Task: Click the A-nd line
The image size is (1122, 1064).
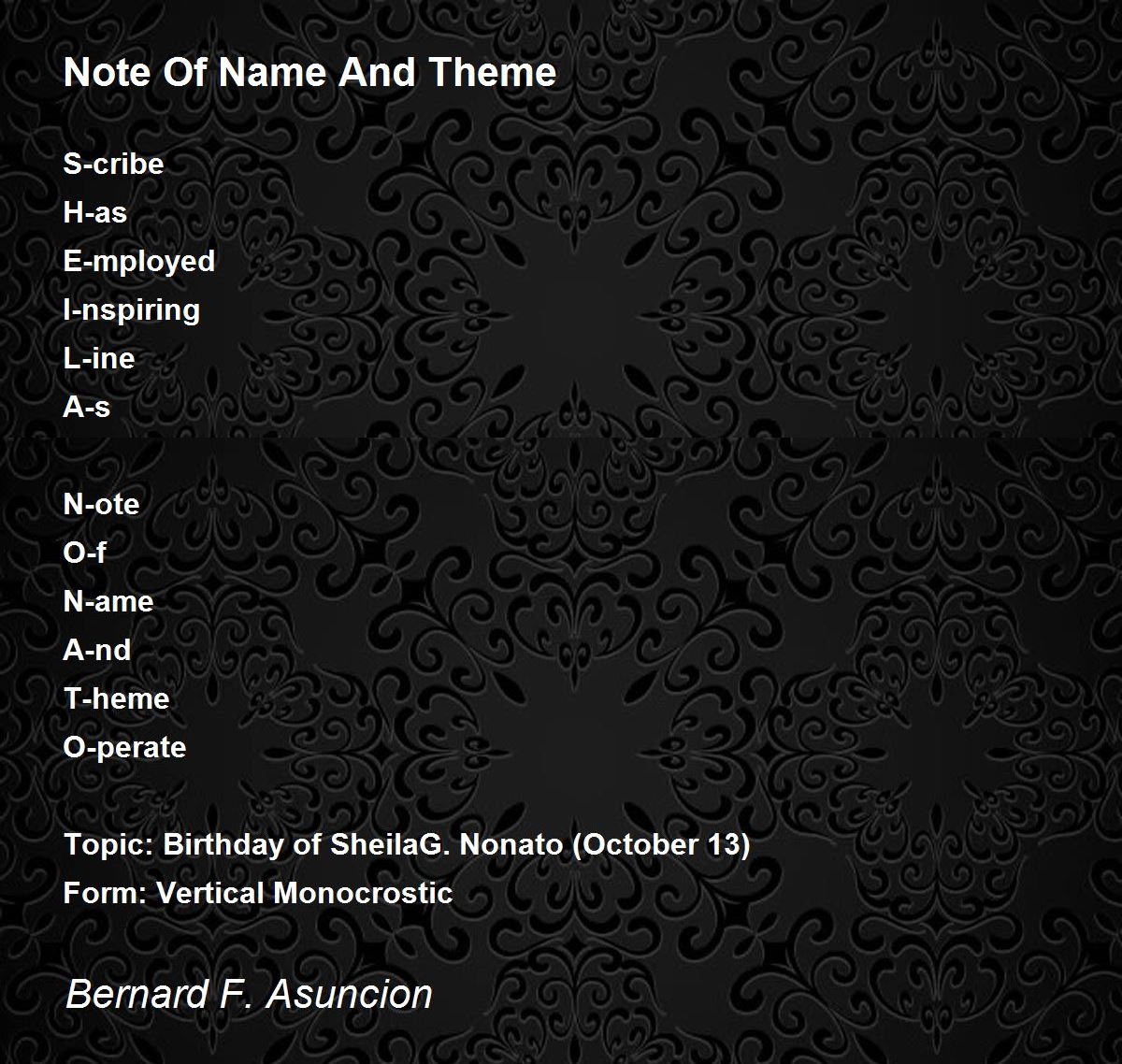Action: [x=97, y=650]
